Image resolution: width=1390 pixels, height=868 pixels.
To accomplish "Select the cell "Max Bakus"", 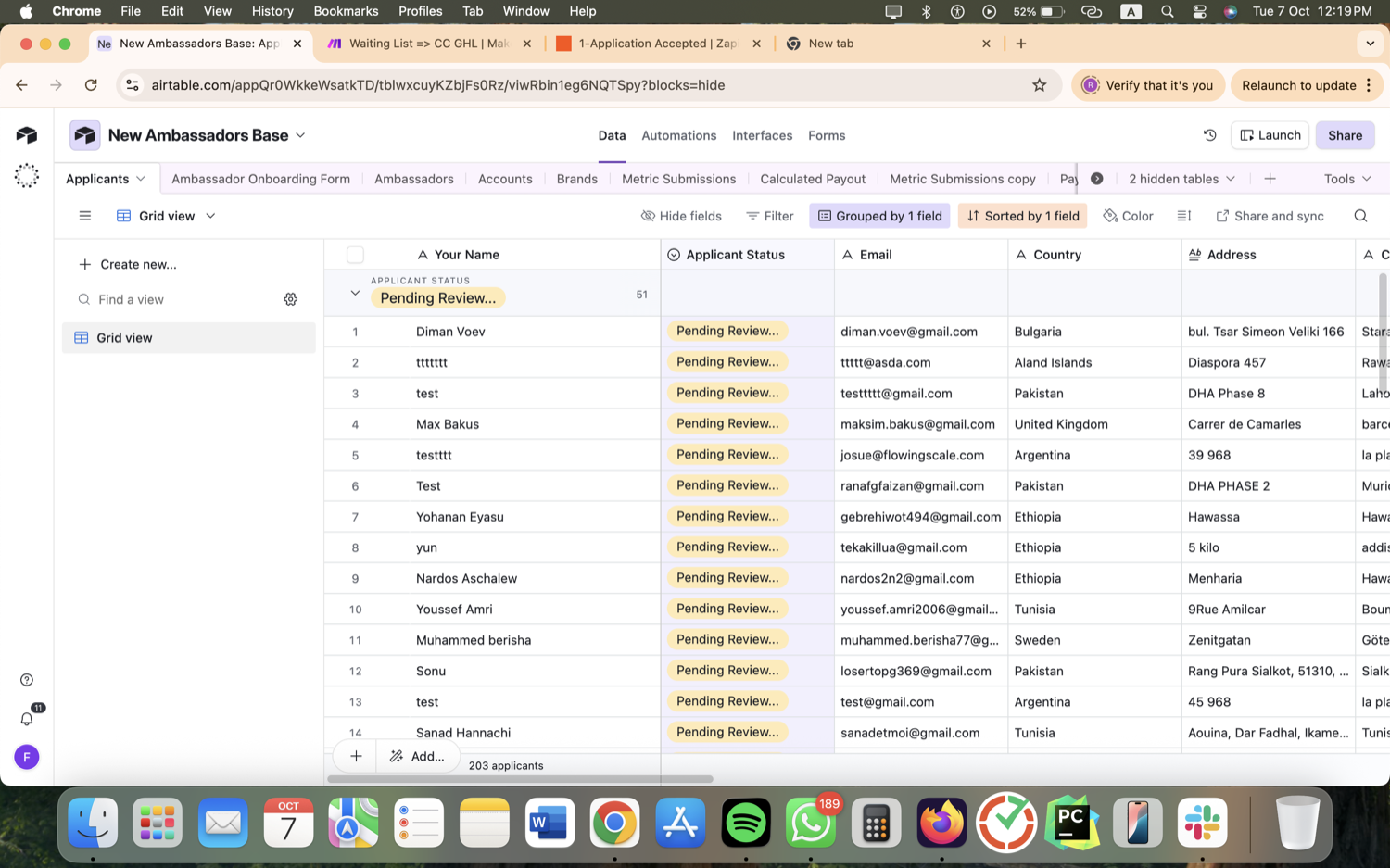I will (x=491, y=424).
